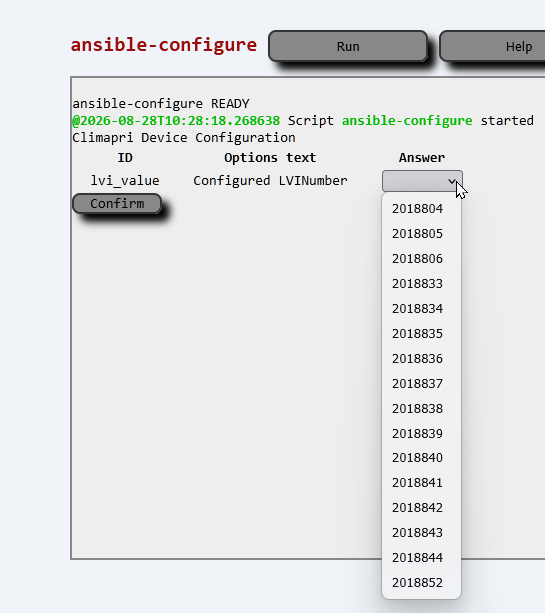Click the Answer column header
This screenshot has height=613, width=545.
coord(422,158)
